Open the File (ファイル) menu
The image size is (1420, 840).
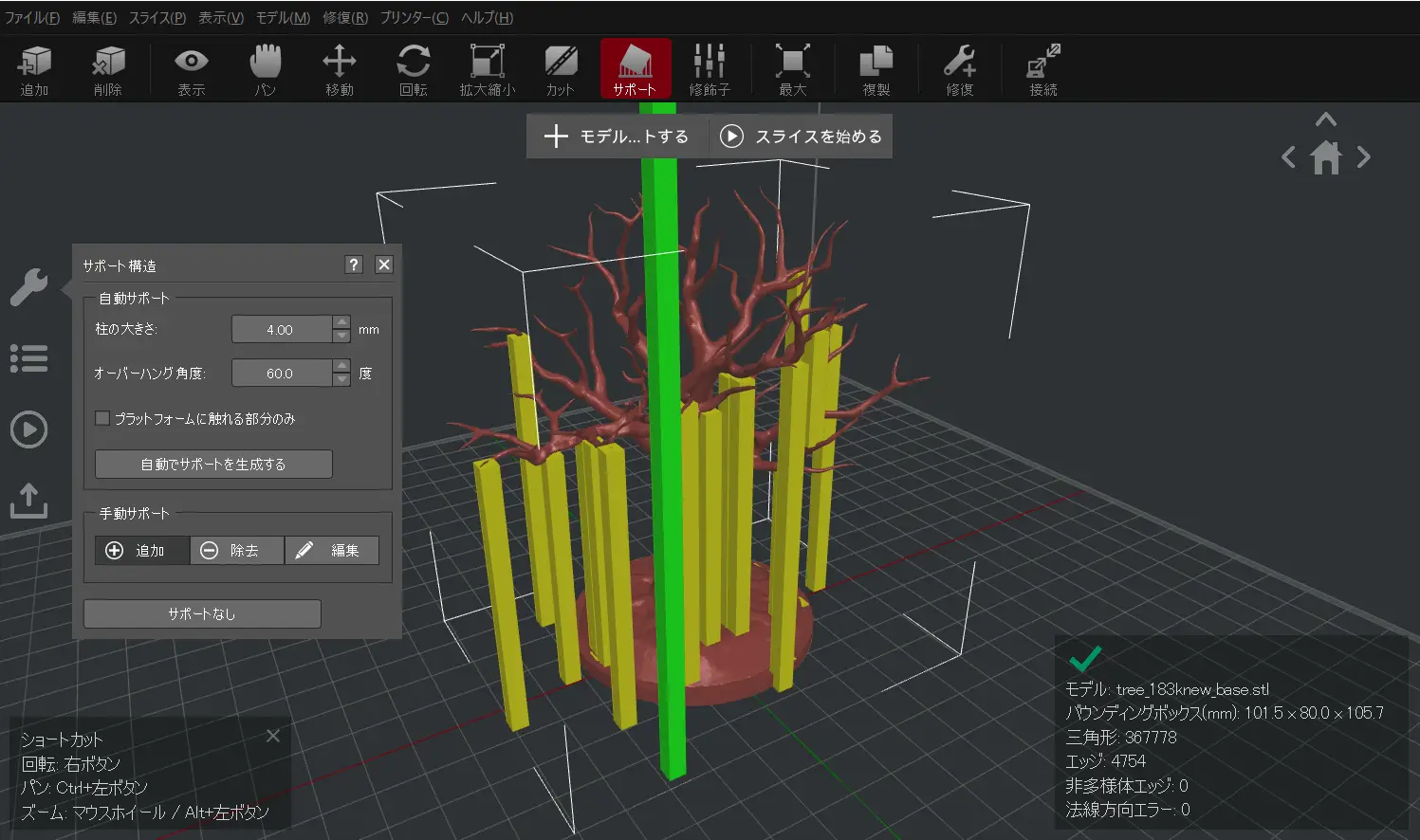tap(32, 18)
